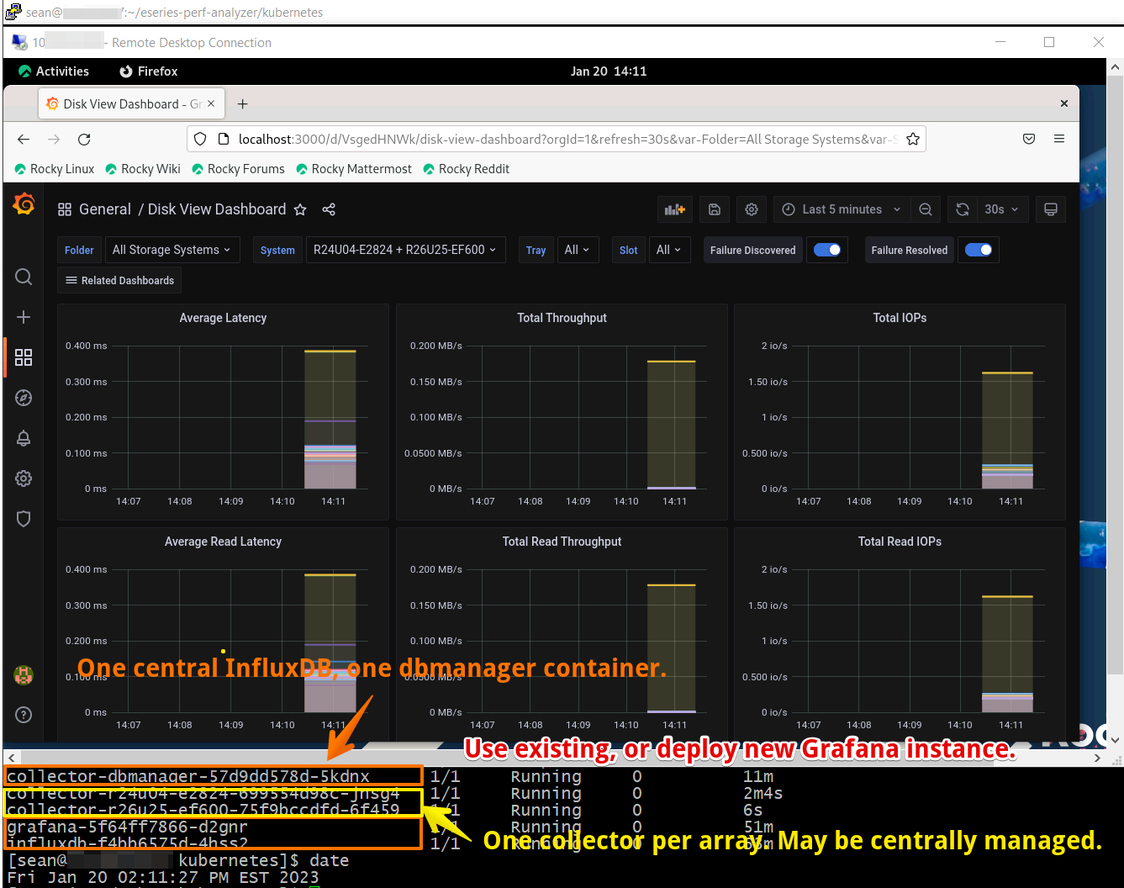Open the Tray All dropdown
1124x888 pixels.
click(577, 249)
